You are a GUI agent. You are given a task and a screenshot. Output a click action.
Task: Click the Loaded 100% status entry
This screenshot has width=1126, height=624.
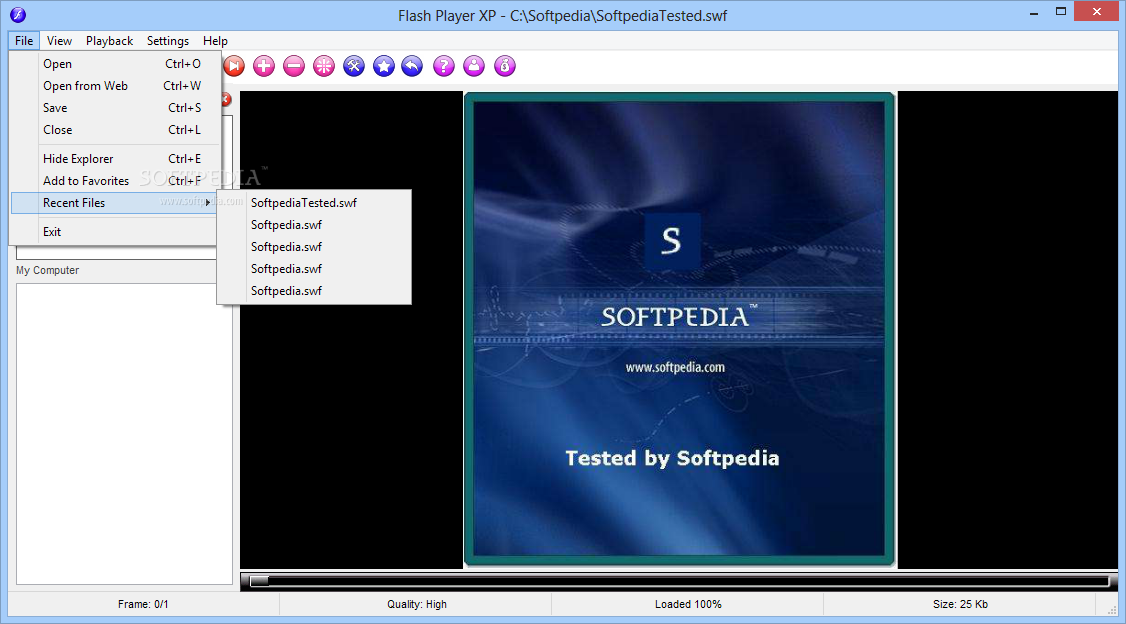tap(688, 605)
